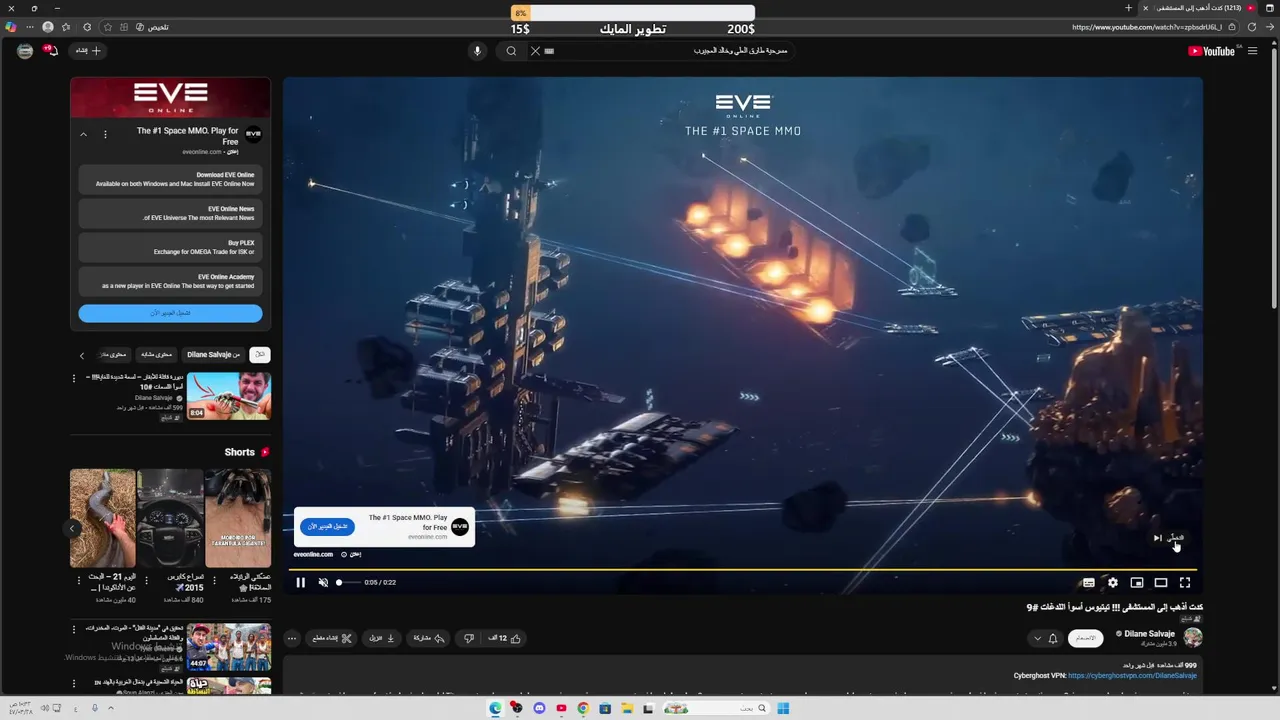This screenshot has width=1280, height=720.
Task: Pause the video playback
Action: point(300,582)
